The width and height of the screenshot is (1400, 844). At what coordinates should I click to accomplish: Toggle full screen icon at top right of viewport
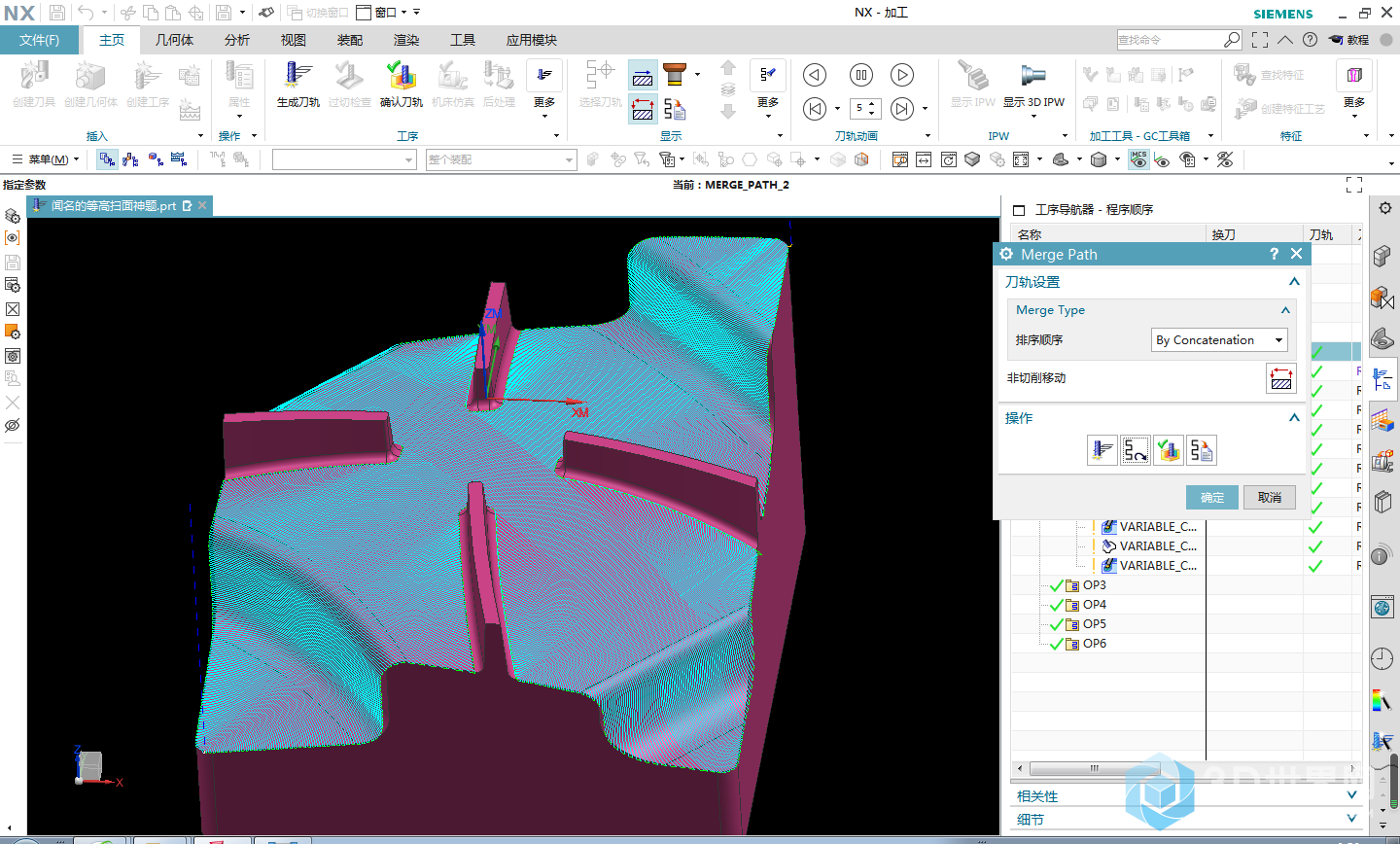coord(1354,185)
